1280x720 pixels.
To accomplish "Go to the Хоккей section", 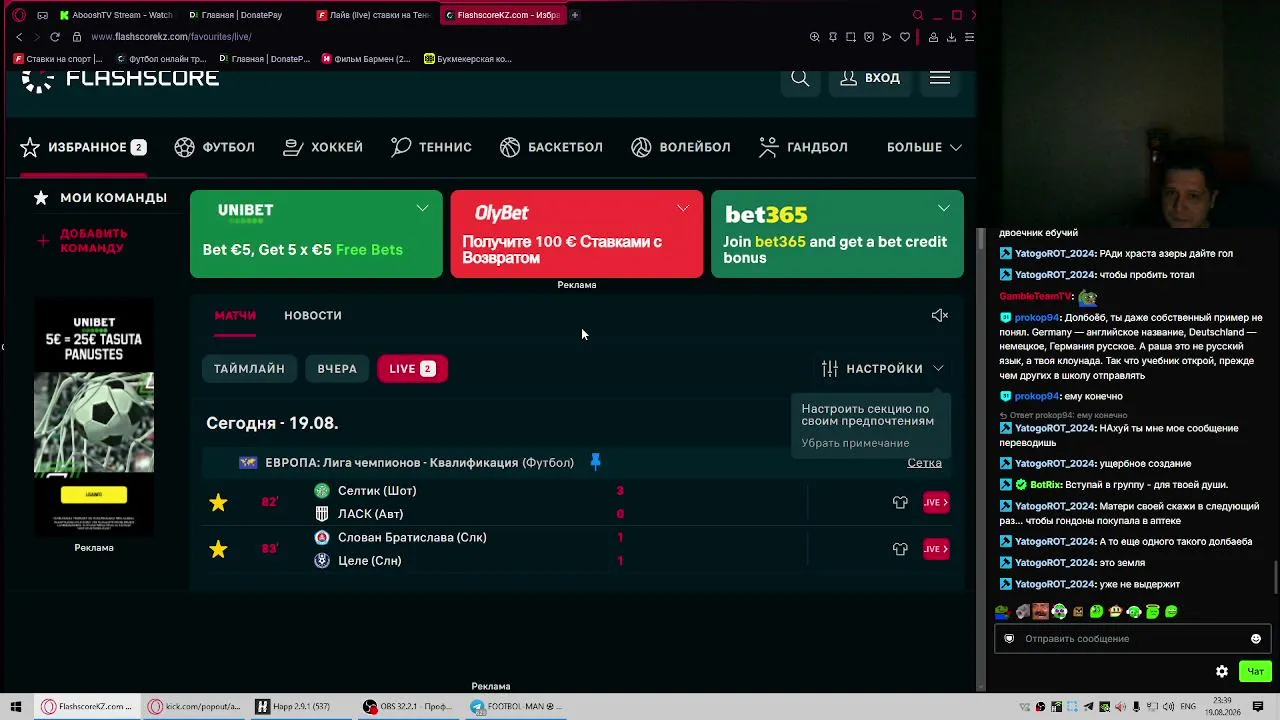I will coord(322,147).
